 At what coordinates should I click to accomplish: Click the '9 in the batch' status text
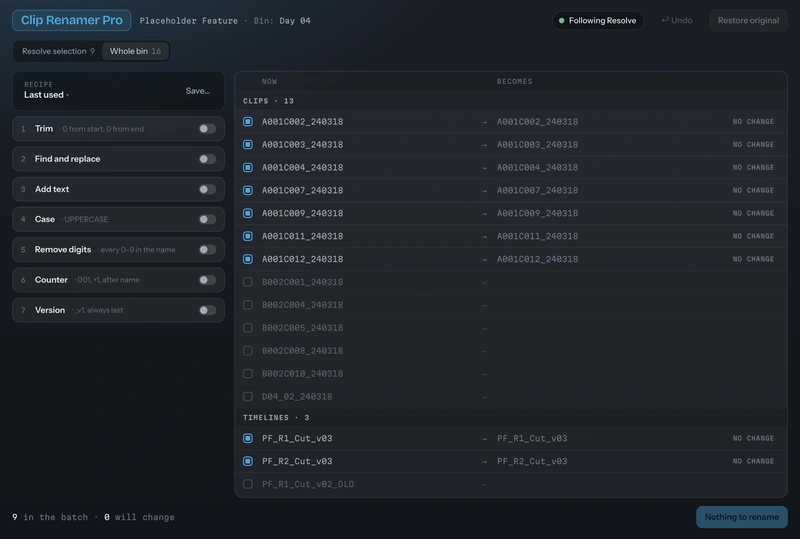[x=50, y=517]
